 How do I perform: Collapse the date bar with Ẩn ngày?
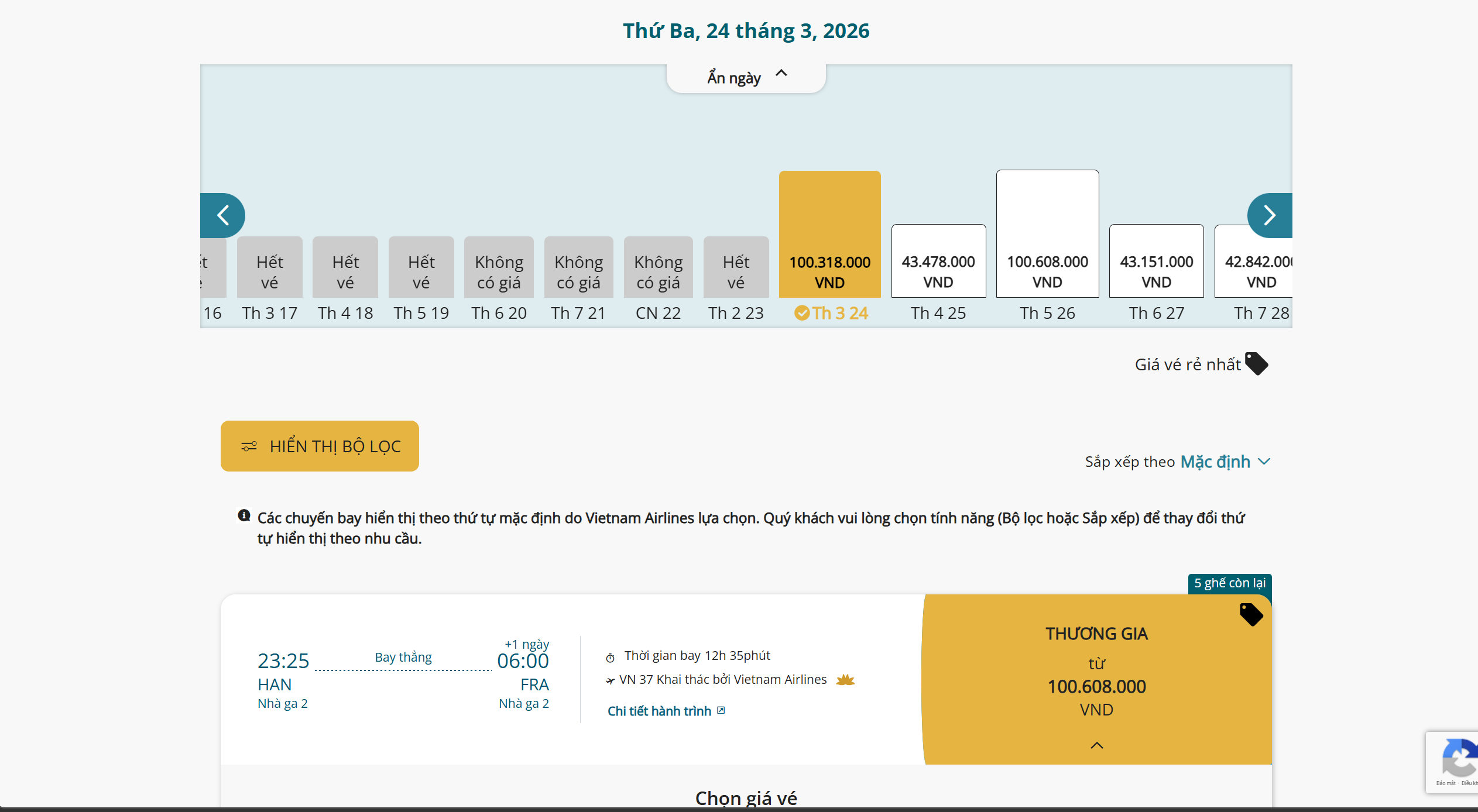(x=746, y=78)
